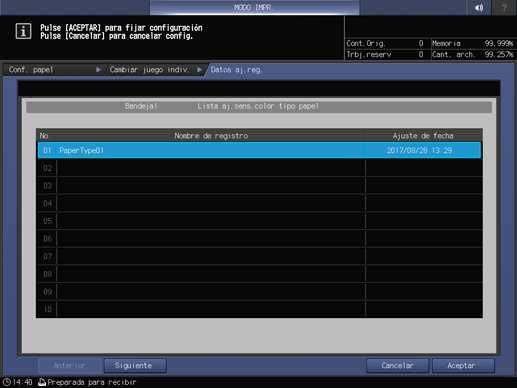517x388 pixels.
Task: Click the Cancelar button
Action: (397, 366)
